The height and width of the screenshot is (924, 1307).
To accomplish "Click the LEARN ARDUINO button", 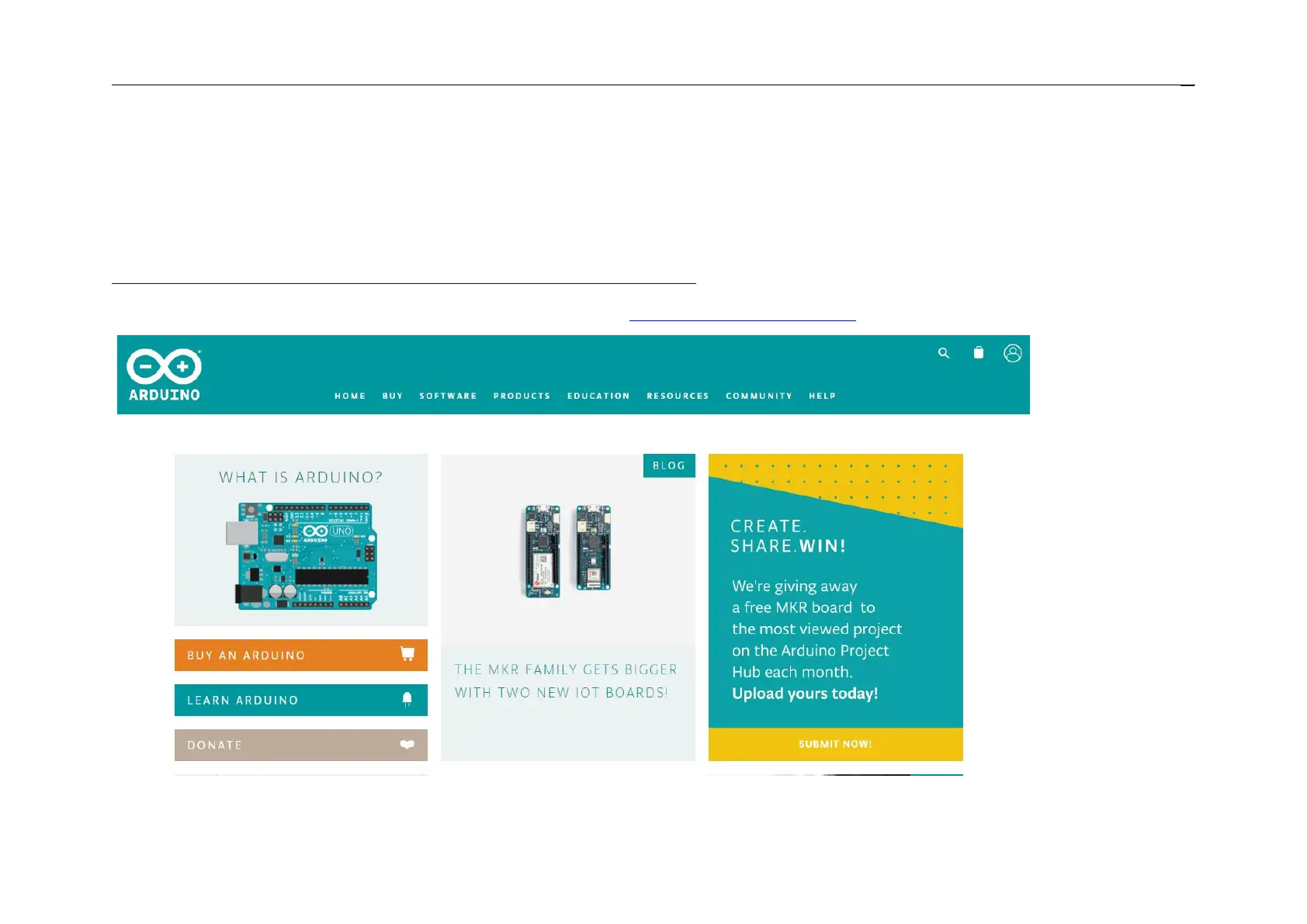I will tap(301, 700).
